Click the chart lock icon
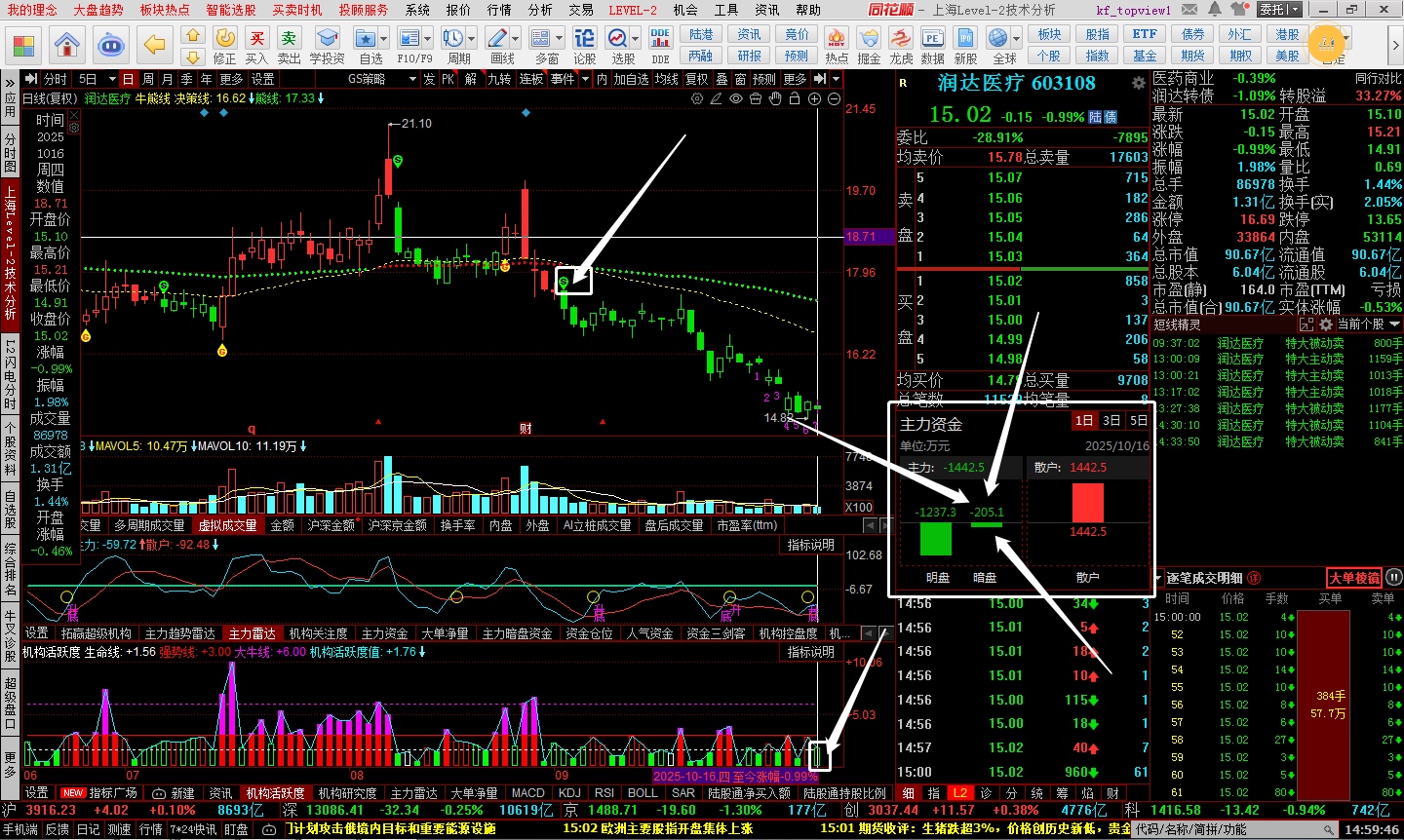 click(795, 98)
